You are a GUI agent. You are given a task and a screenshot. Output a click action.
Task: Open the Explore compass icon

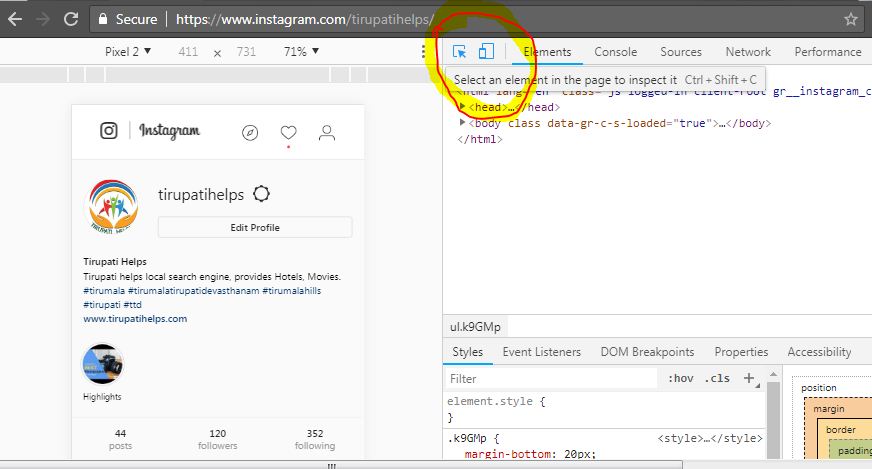click(250, 133)
